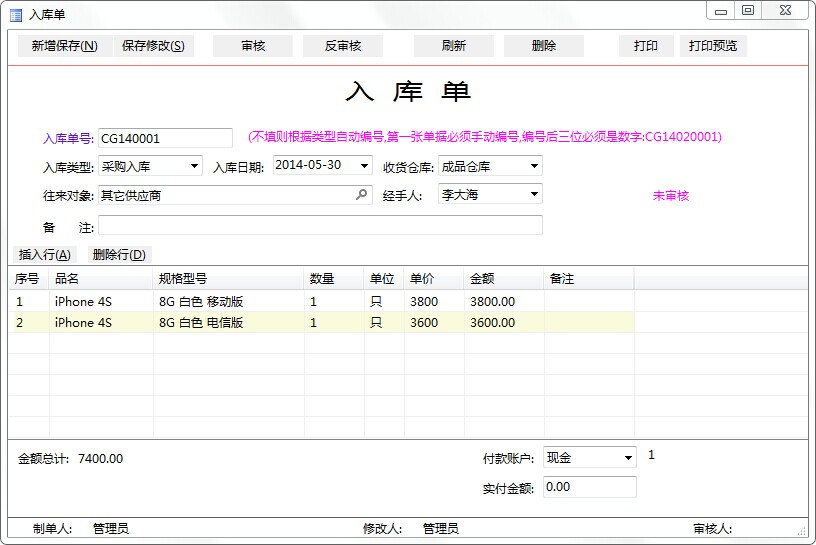Click the 反审核 button
The height and width of the screenshot is (545, 816).
point(343,46)
